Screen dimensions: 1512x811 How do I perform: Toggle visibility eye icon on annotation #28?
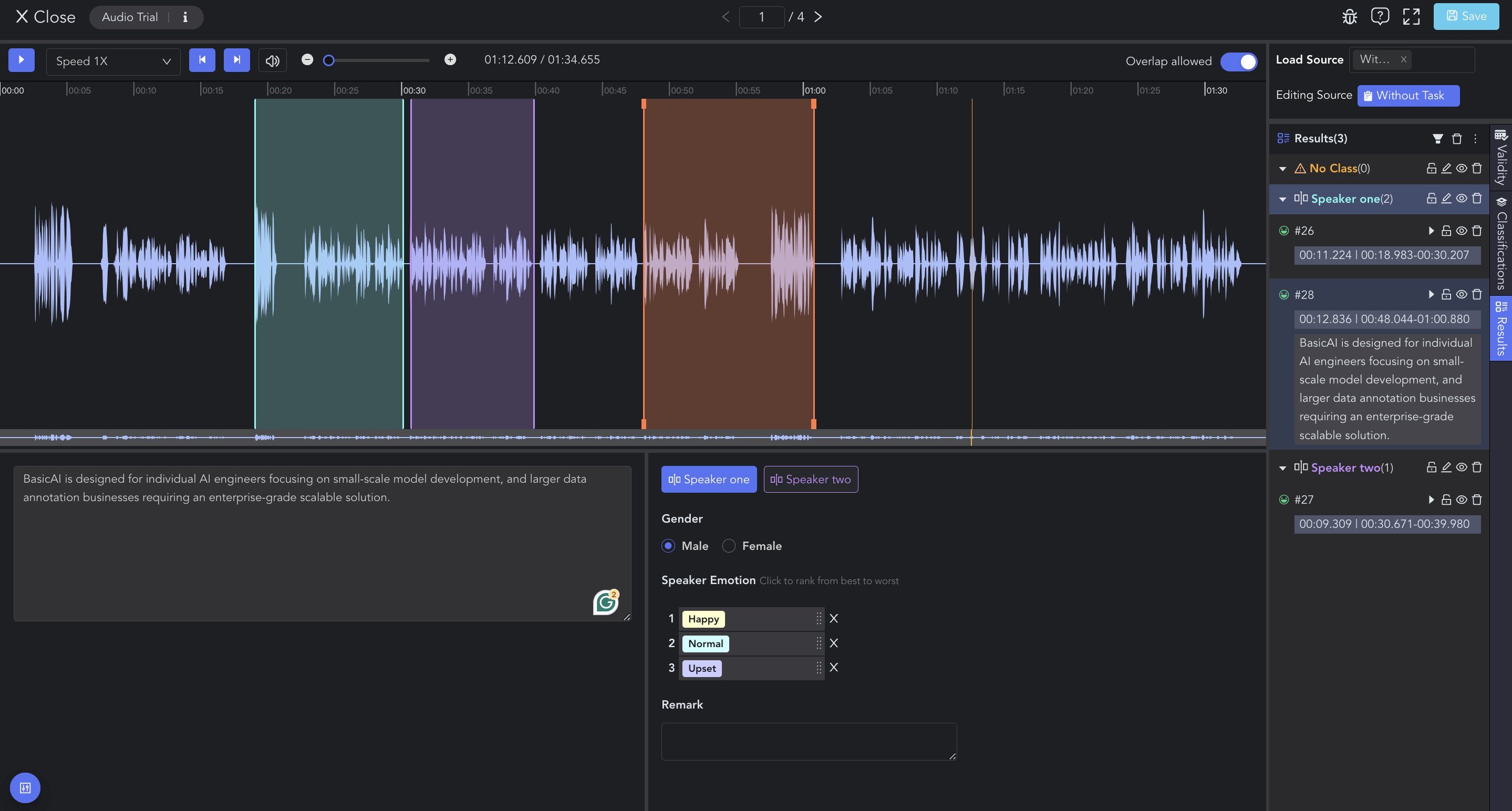1461,294
